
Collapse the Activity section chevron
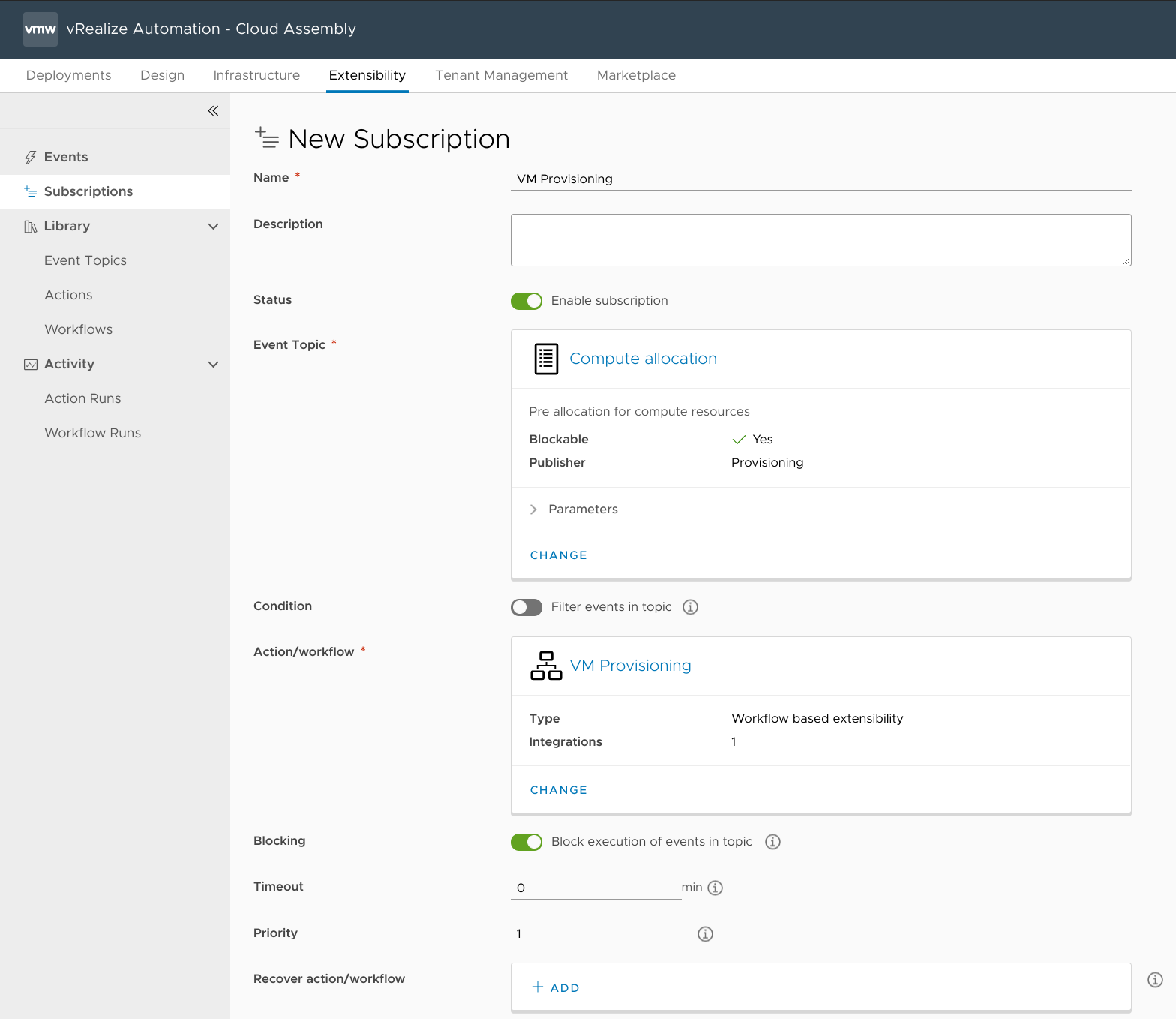(x=213, y=364)
